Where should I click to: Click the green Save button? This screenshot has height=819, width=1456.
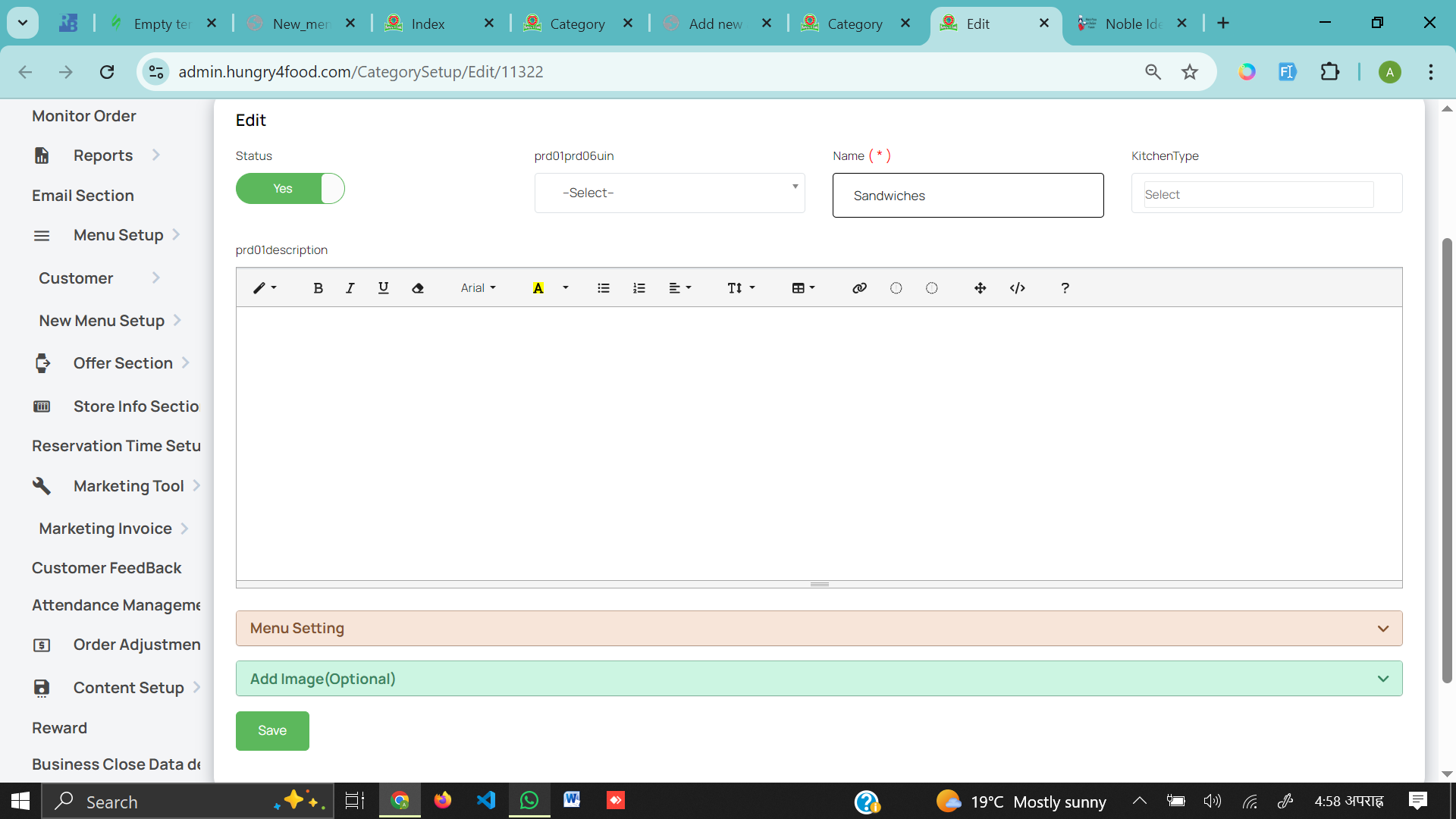pyautogui.click(x=272, y=731)
